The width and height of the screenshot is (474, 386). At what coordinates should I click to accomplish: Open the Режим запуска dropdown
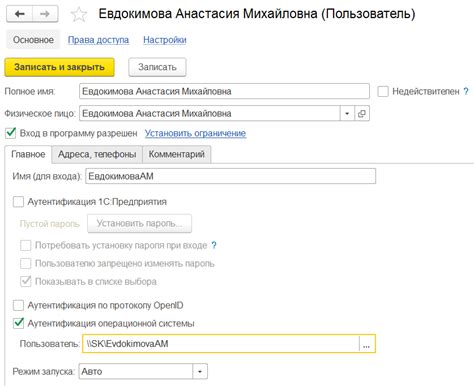tap(200, 371)
